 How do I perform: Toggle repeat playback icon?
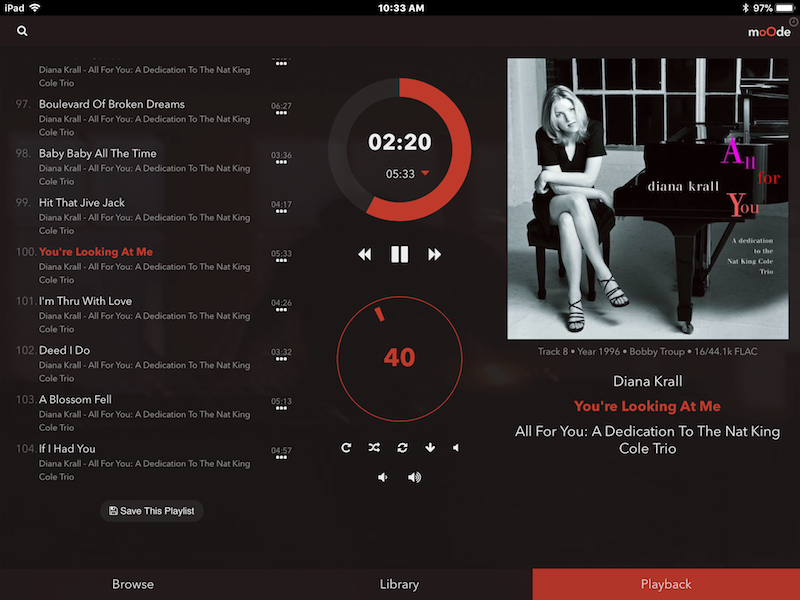coord(346,447)
